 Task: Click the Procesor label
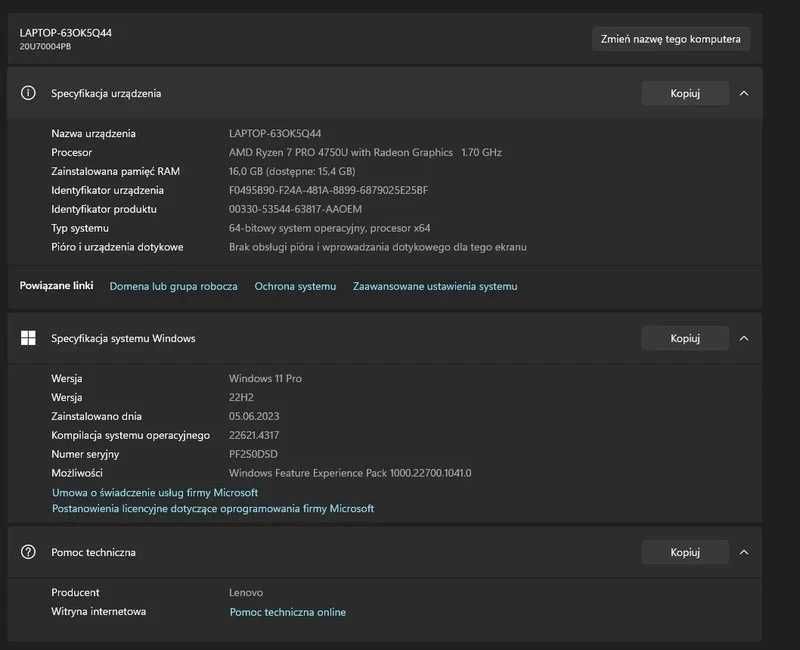point(71,152)
